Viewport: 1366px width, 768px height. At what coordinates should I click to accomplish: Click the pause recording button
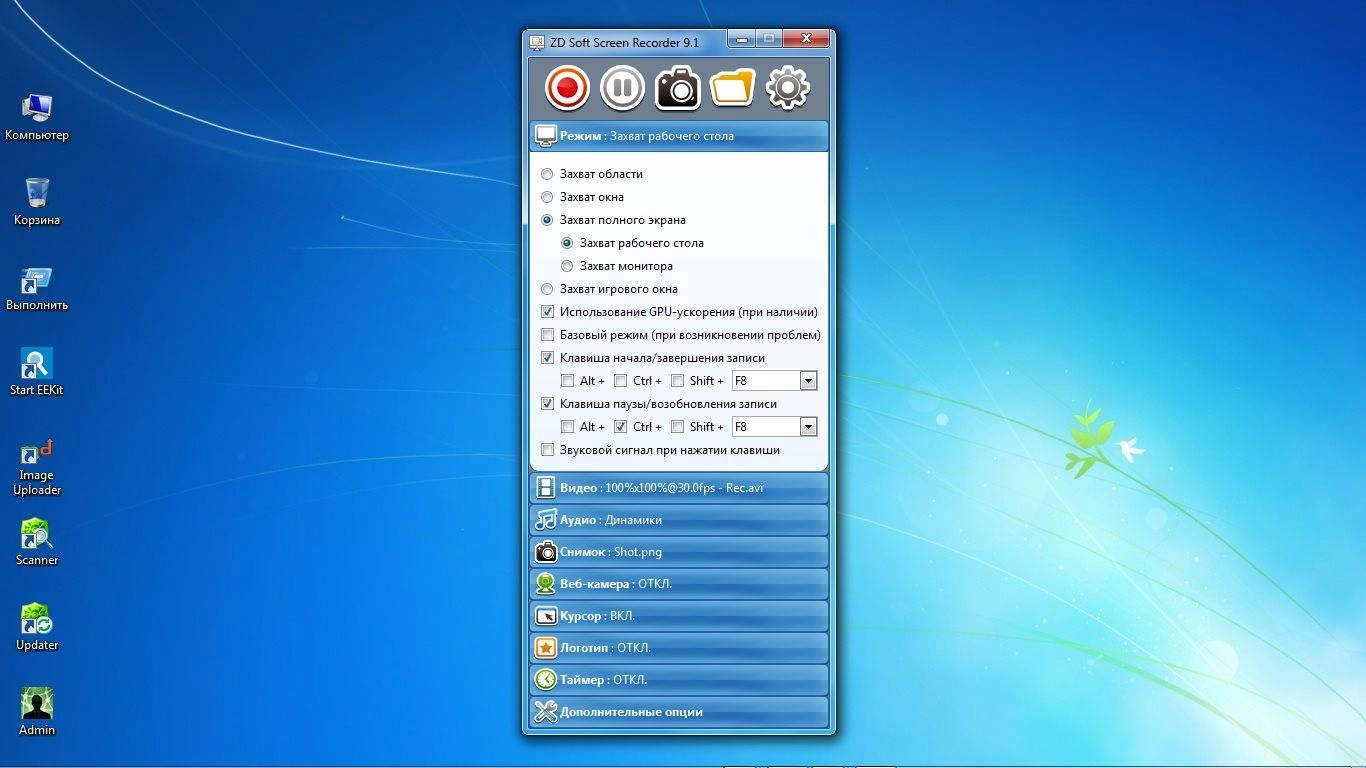(x=622, y=88)
